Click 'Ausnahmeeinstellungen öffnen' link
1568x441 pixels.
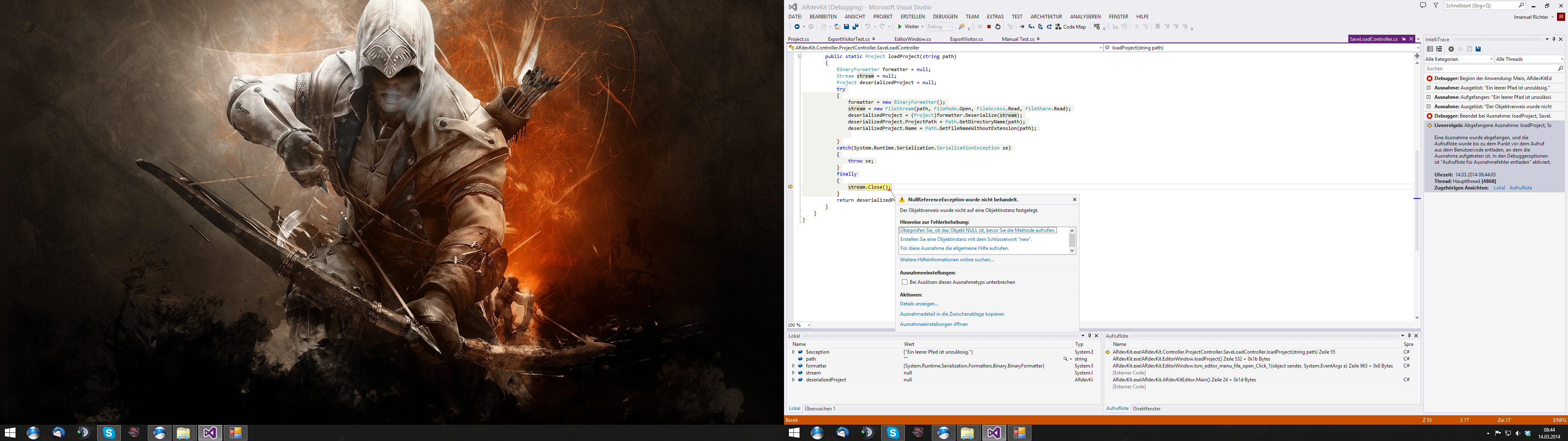934,325
